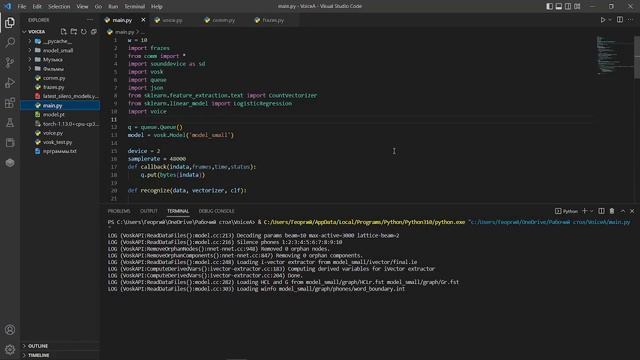The image size is (640, 360).
Task: Refresh the VOICEA explorer
Action: (x=84, y=31)
